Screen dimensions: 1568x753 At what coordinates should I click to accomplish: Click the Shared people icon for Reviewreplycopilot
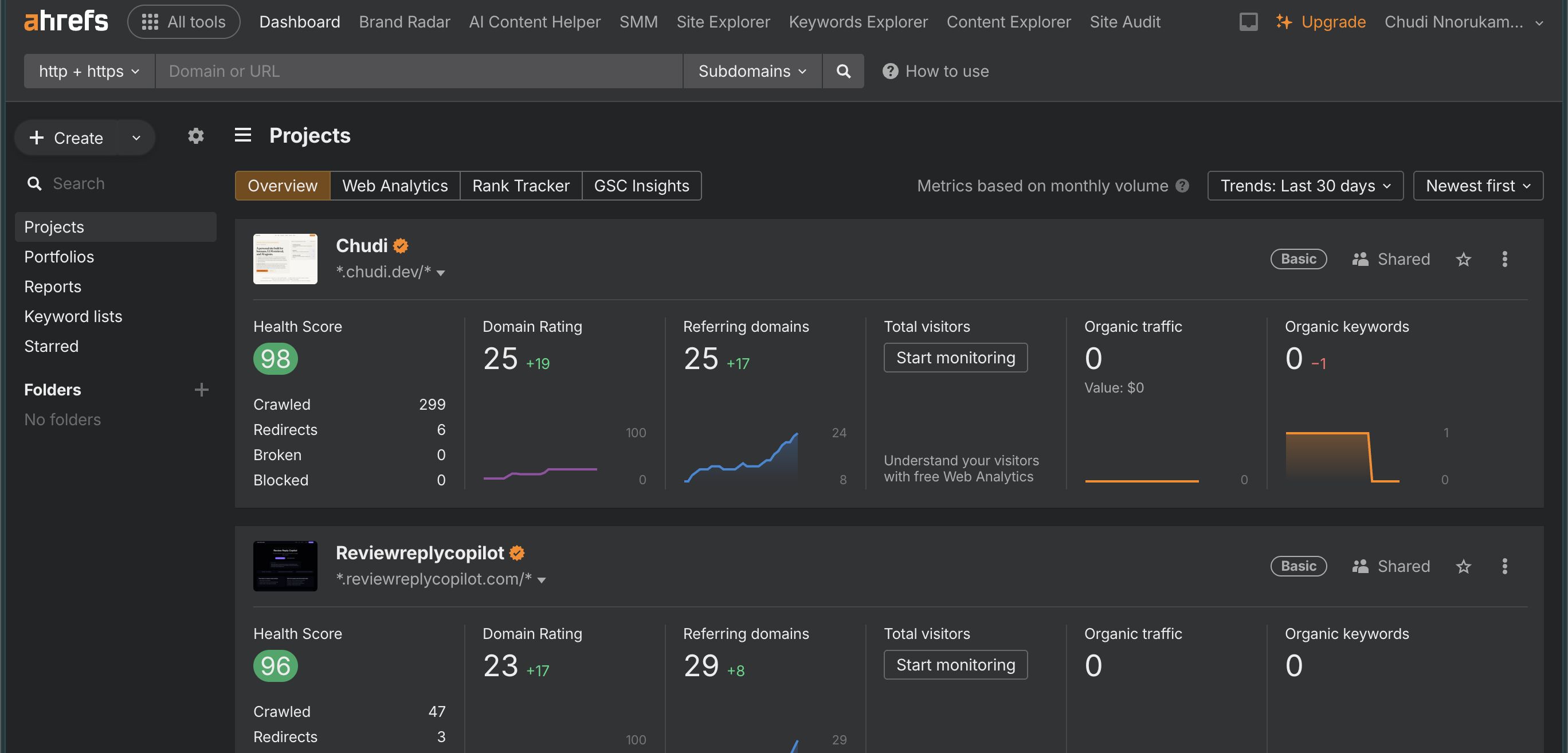click(x=1360, y=566)
